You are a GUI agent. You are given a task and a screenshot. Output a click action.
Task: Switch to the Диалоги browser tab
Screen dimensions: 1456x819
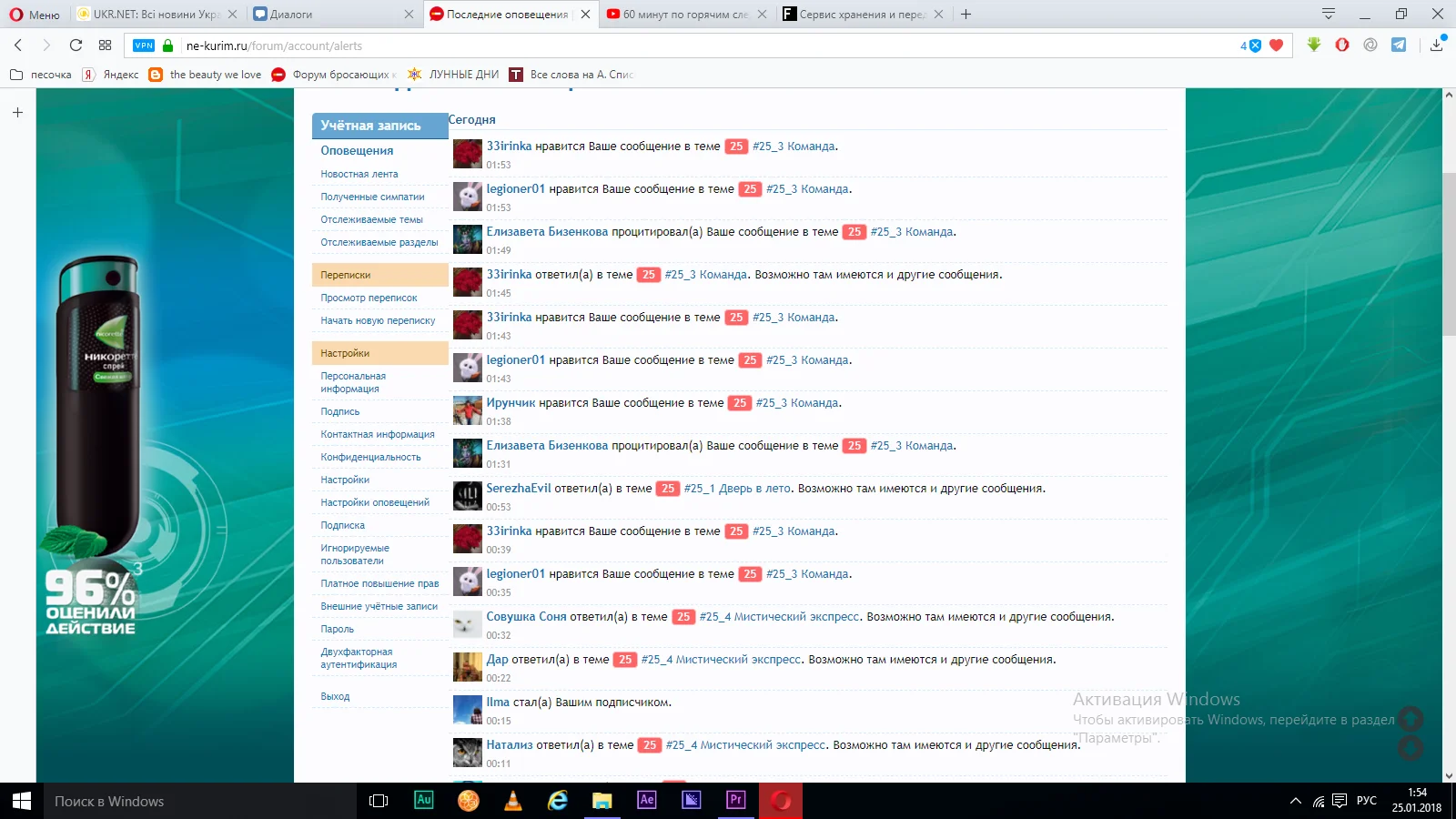328,15
